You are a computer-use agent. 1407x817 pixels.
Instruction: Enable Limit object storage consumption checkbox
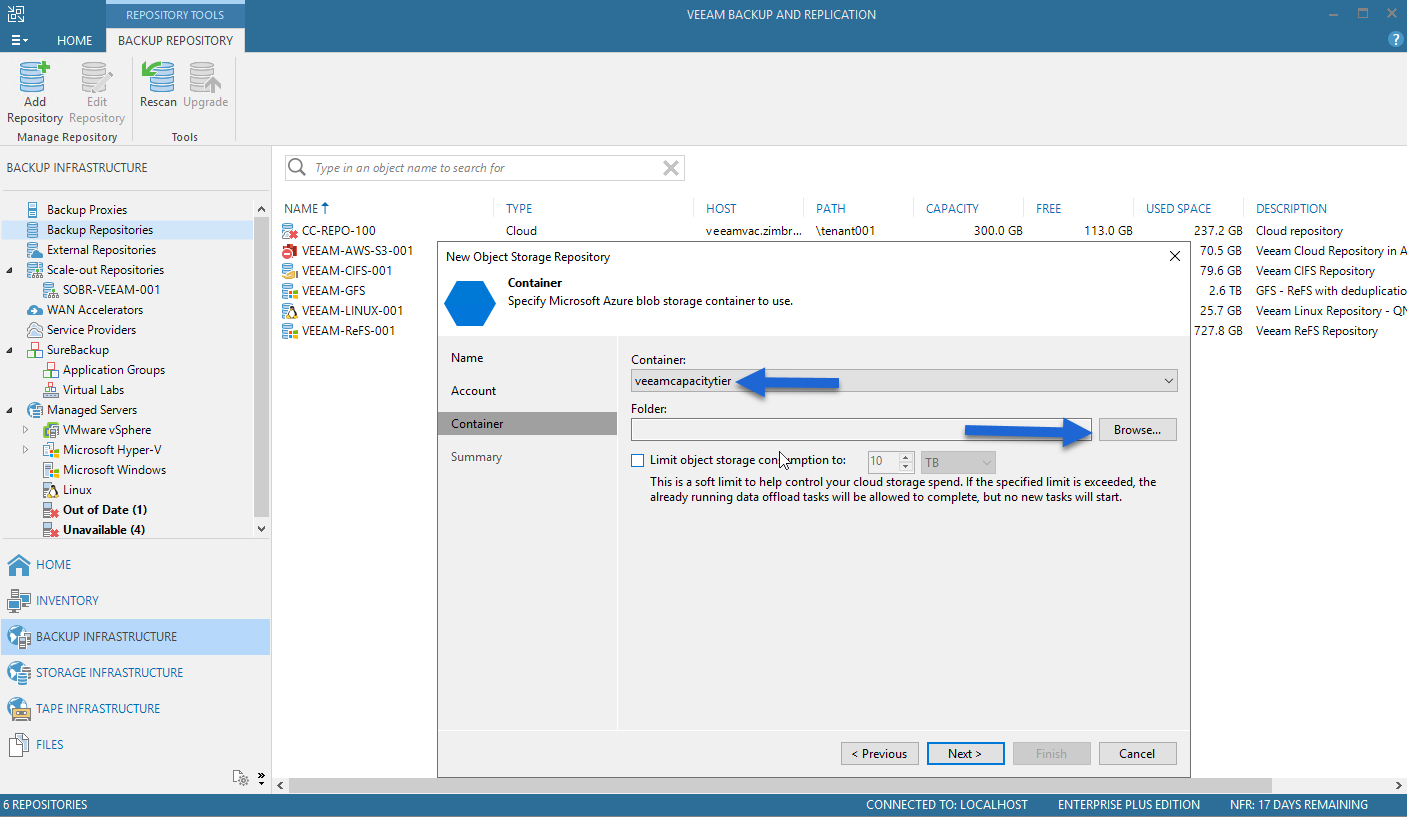click(x=638, y=461)
